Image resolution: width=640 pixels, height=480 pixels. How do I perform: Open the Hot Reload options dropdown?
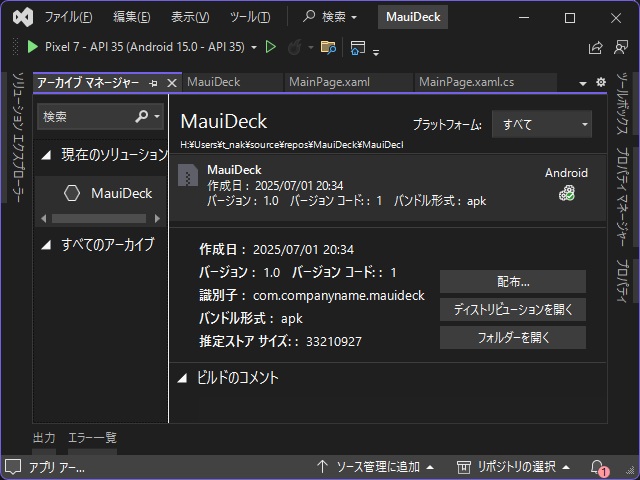311,48
